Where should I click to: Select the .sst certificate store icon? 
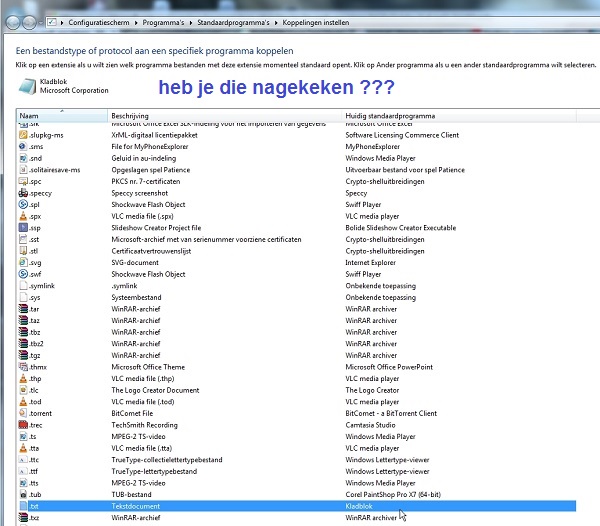23,239
